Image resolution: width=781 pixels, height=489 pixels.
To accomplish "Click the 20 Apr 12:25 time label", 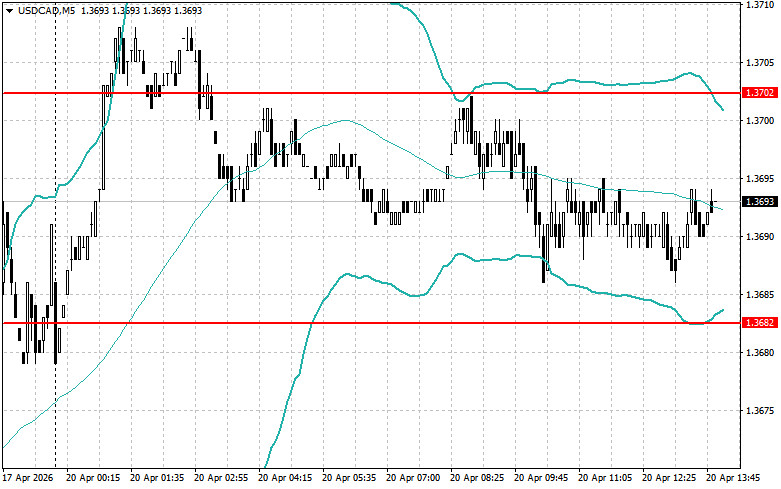I will click(669, 478).
